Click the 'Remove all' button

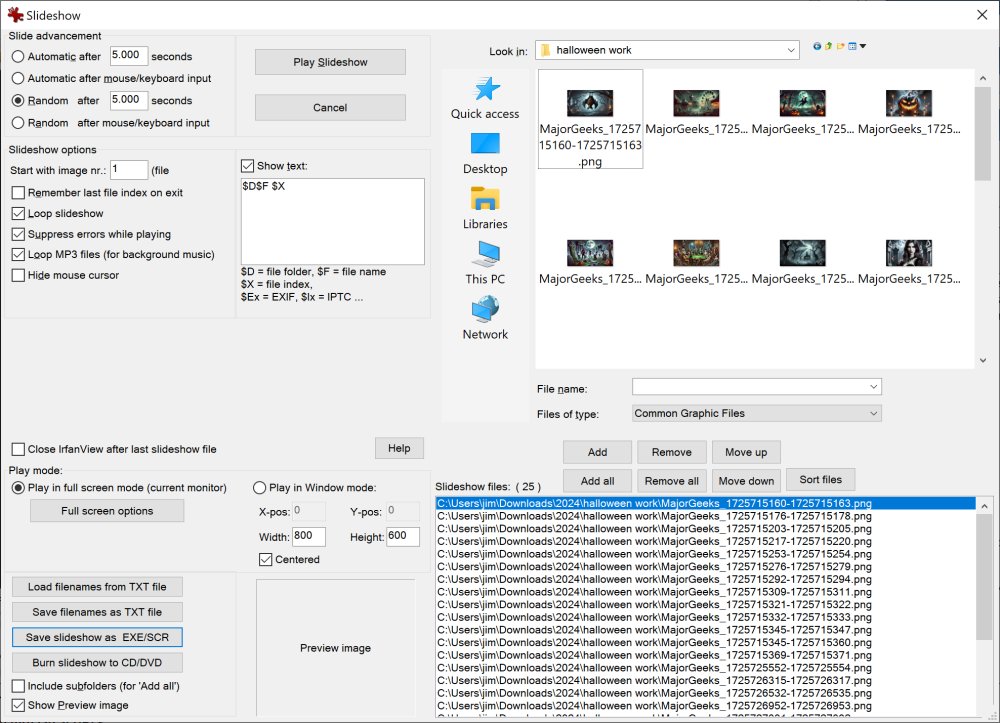point(672,481)
